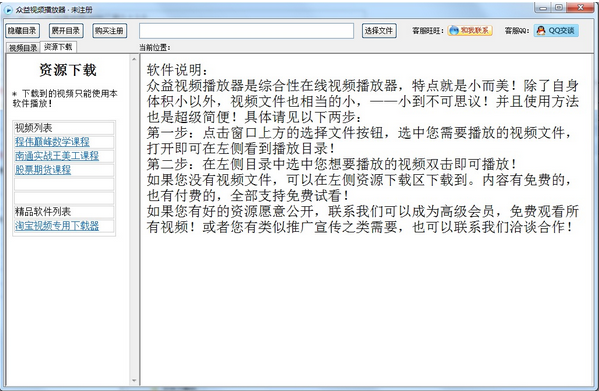Click the sidebar scrollbar up arrow
Screen dimensions: 599x391
click(x=134, y=59)
